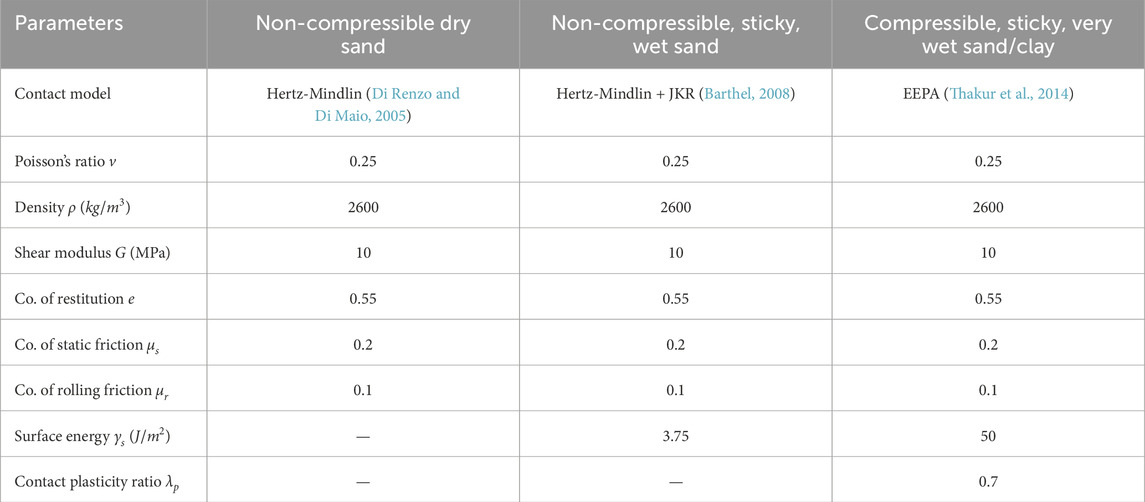Select the Co. of restitution label
Screen dimensions: 1145x502
pyautogui.click(x=79, y=297)
